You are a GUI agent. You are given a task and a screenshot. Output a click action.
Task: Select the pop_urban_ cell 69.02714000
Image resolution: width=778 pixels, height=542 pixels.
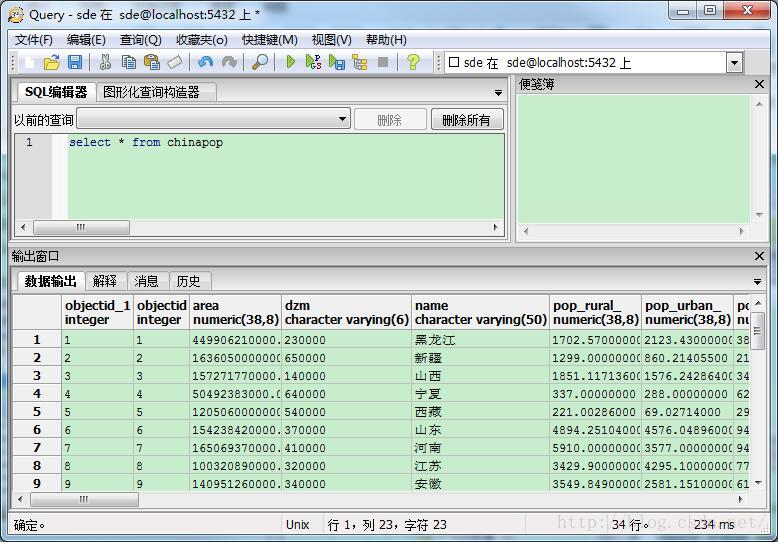coord(687,412)
